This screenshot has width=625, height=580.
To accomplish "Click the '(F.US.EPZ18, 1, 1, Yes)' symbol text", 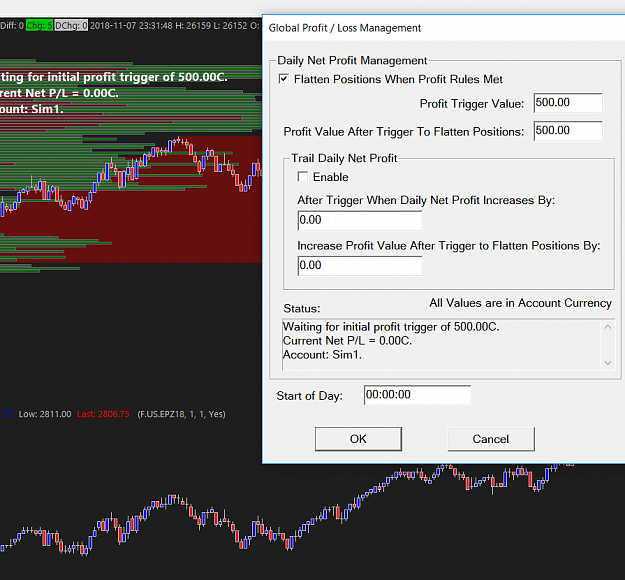I will coord(181,414).
